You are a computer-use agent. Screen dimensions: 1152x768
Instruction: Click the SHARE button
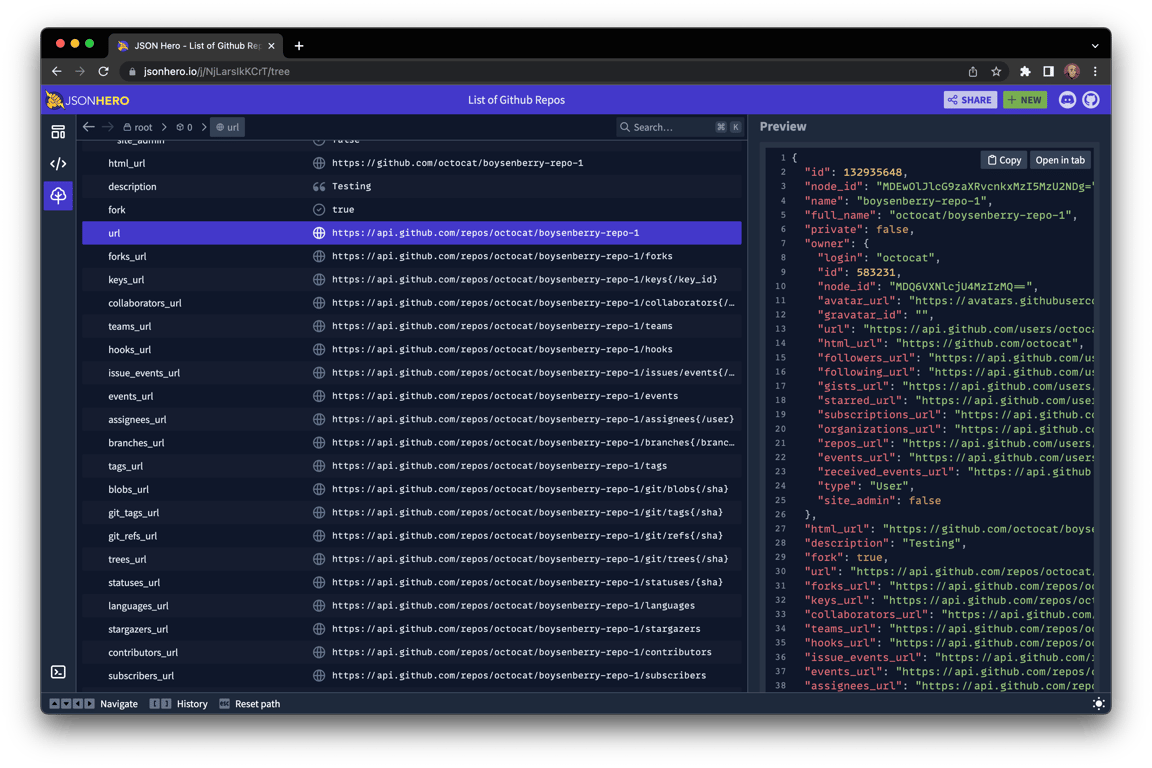(x=969, y=100)
